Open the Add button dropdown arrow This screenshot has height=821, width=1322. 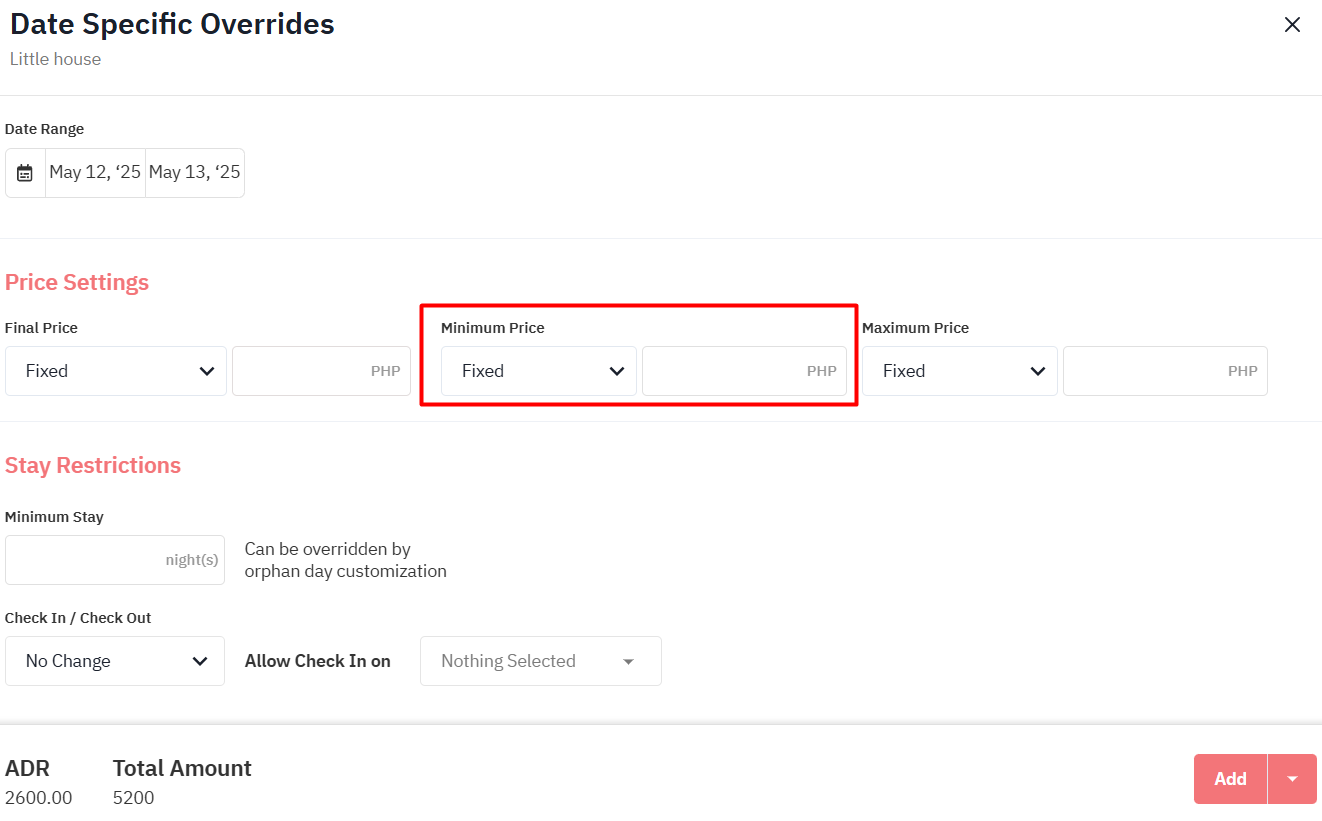[1292, 779]
